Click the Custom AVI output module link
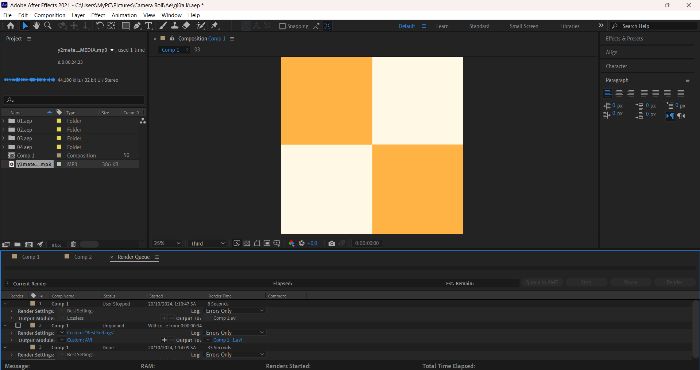The height and width of the screenshot is (370, 700). [x=79, y=340]
